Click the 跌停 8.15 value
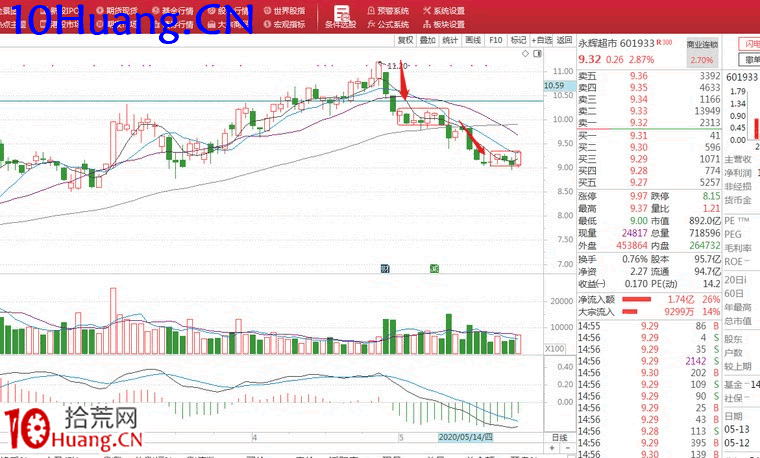 711,196
